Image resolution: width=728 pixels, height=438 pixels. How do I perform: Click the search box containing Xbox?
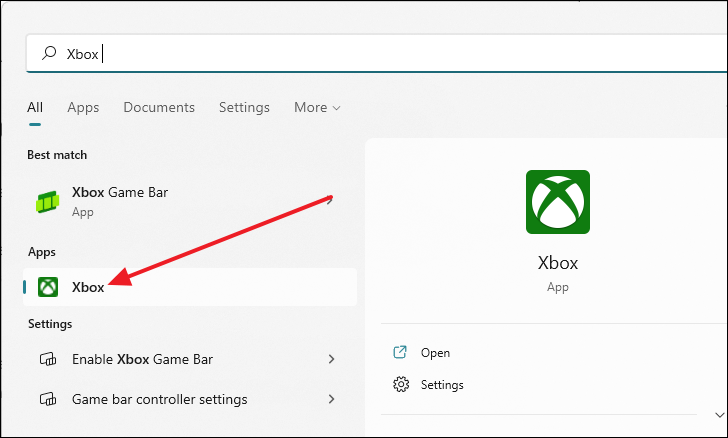tap(377, 53)
